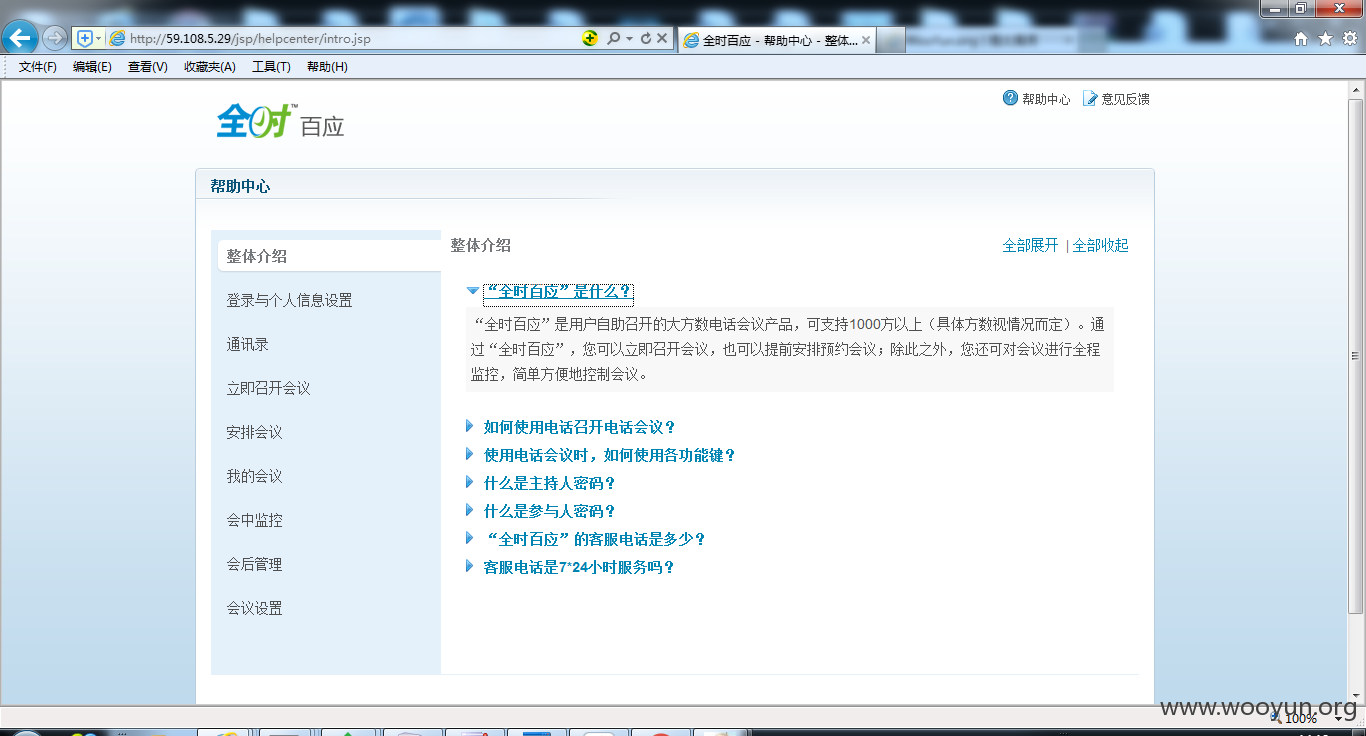The image size is (1366, 736).
Task: Collapse the “全时百应”是什么？ question
Action: (x=558, y=292)
